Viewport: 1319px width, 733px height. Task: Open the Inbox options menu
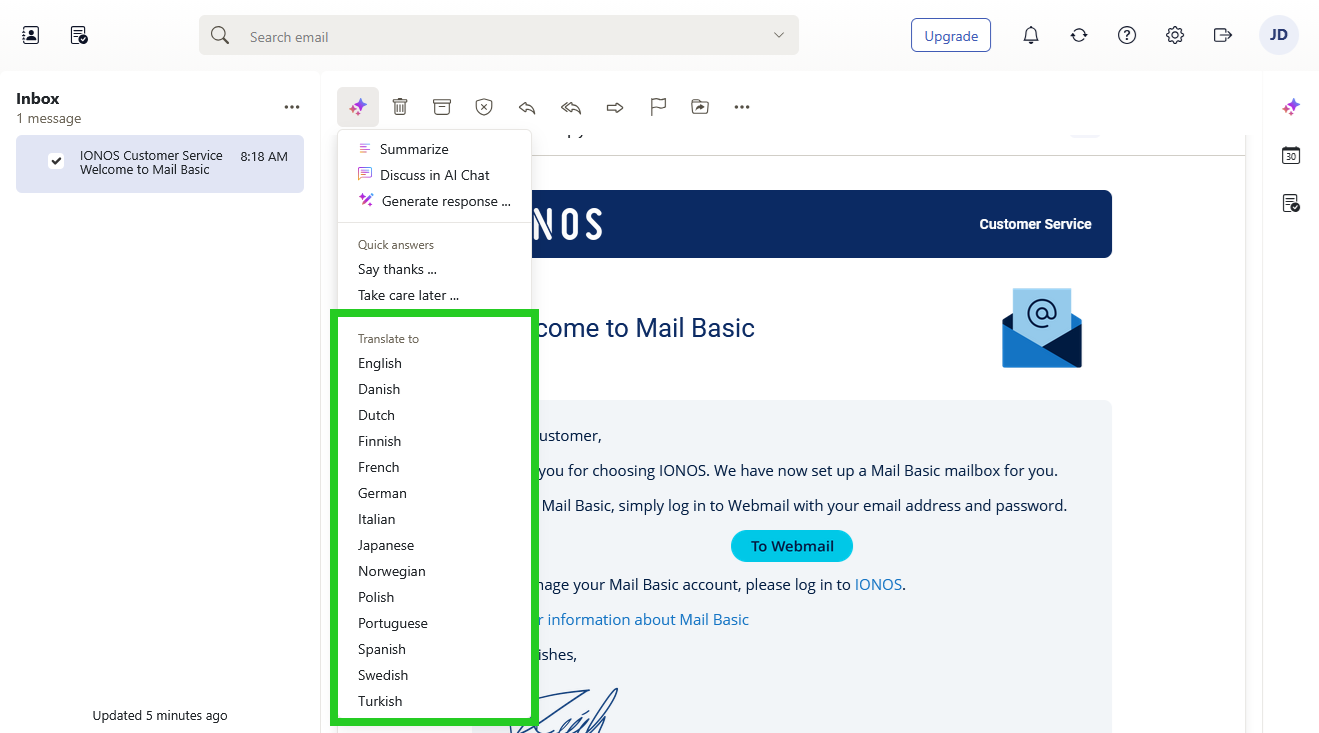click(x=291, y=106)
